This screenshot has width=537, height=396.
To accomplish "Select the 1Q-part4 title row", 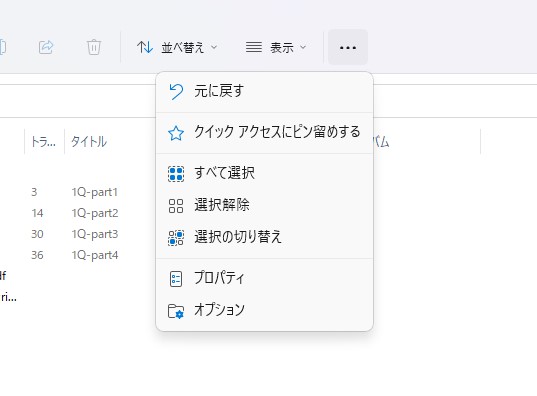I will pyautogui.click(x=95, y=255).
